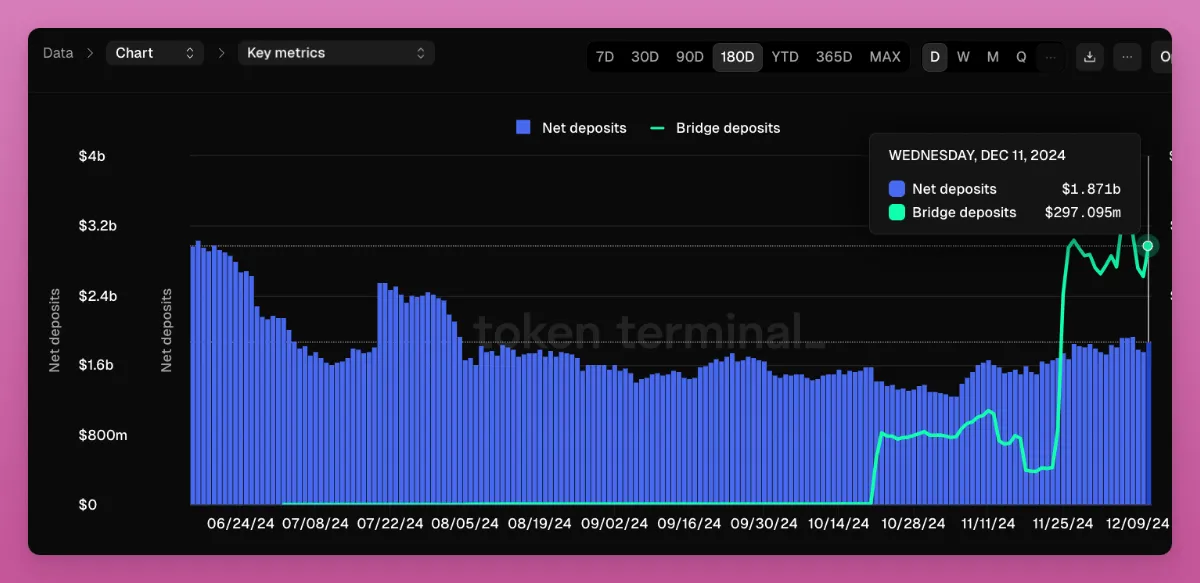
Task: Click the blue Net deposits legend square
Action: [x=523, y=128]
